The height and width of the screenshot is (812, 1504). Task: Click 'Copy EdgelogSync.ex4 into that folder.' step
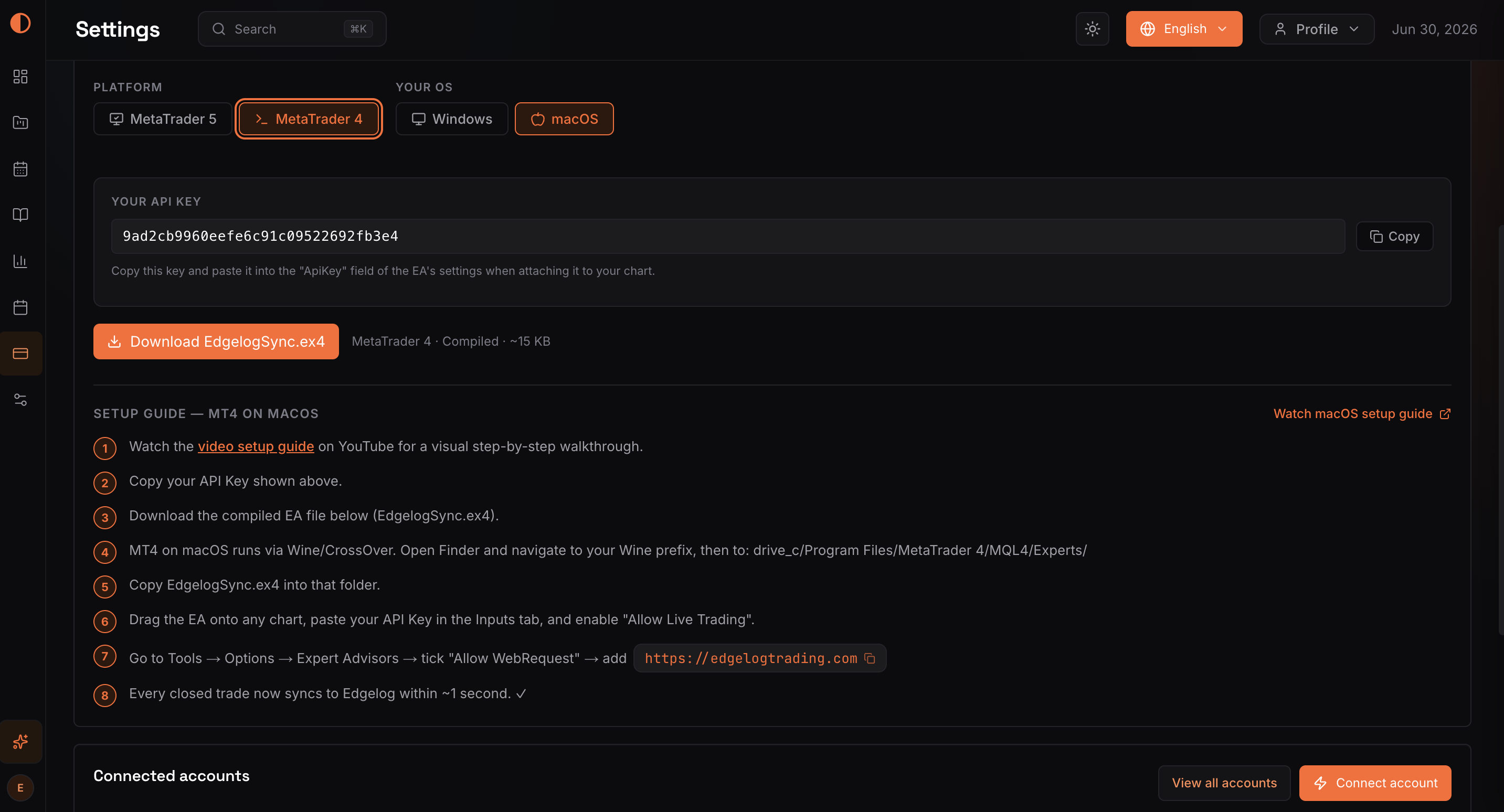point(255,585)
